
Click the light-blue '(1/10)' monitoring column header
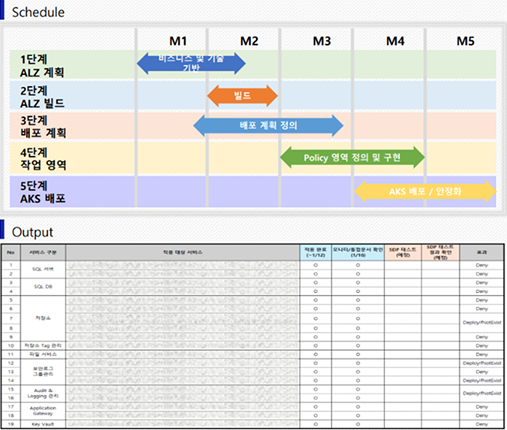point(358,252)
